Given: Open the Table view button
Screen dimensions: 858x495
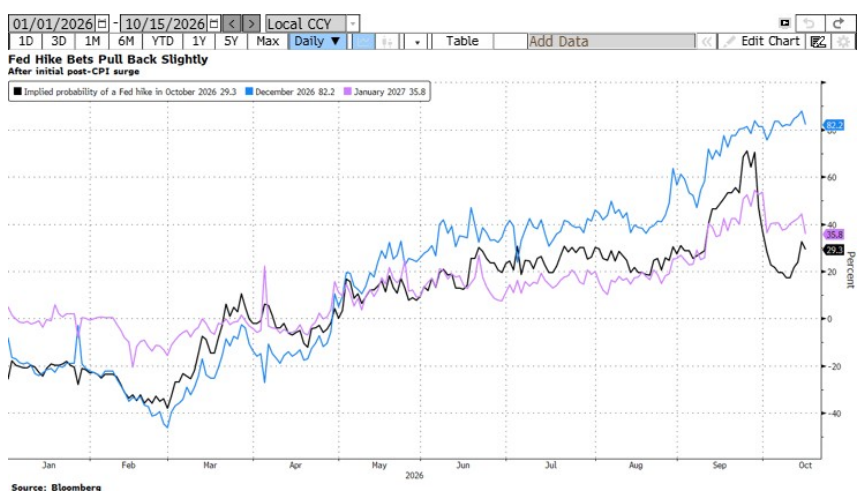Looking at the screenshot, I should [462, 41].
